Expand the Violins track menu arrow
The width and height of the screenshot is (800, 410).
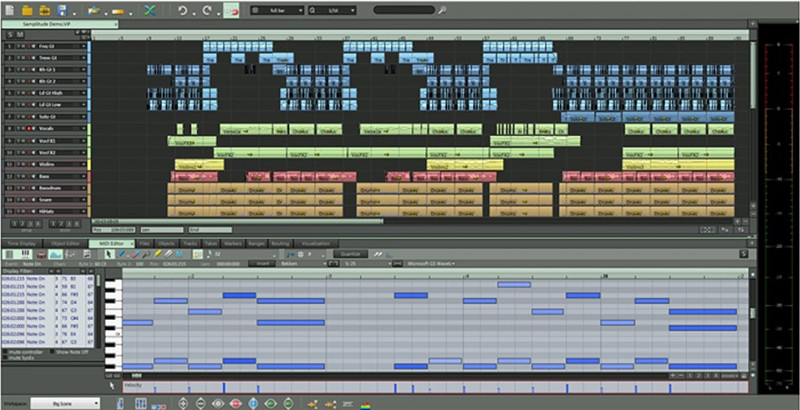coord(84,164)
